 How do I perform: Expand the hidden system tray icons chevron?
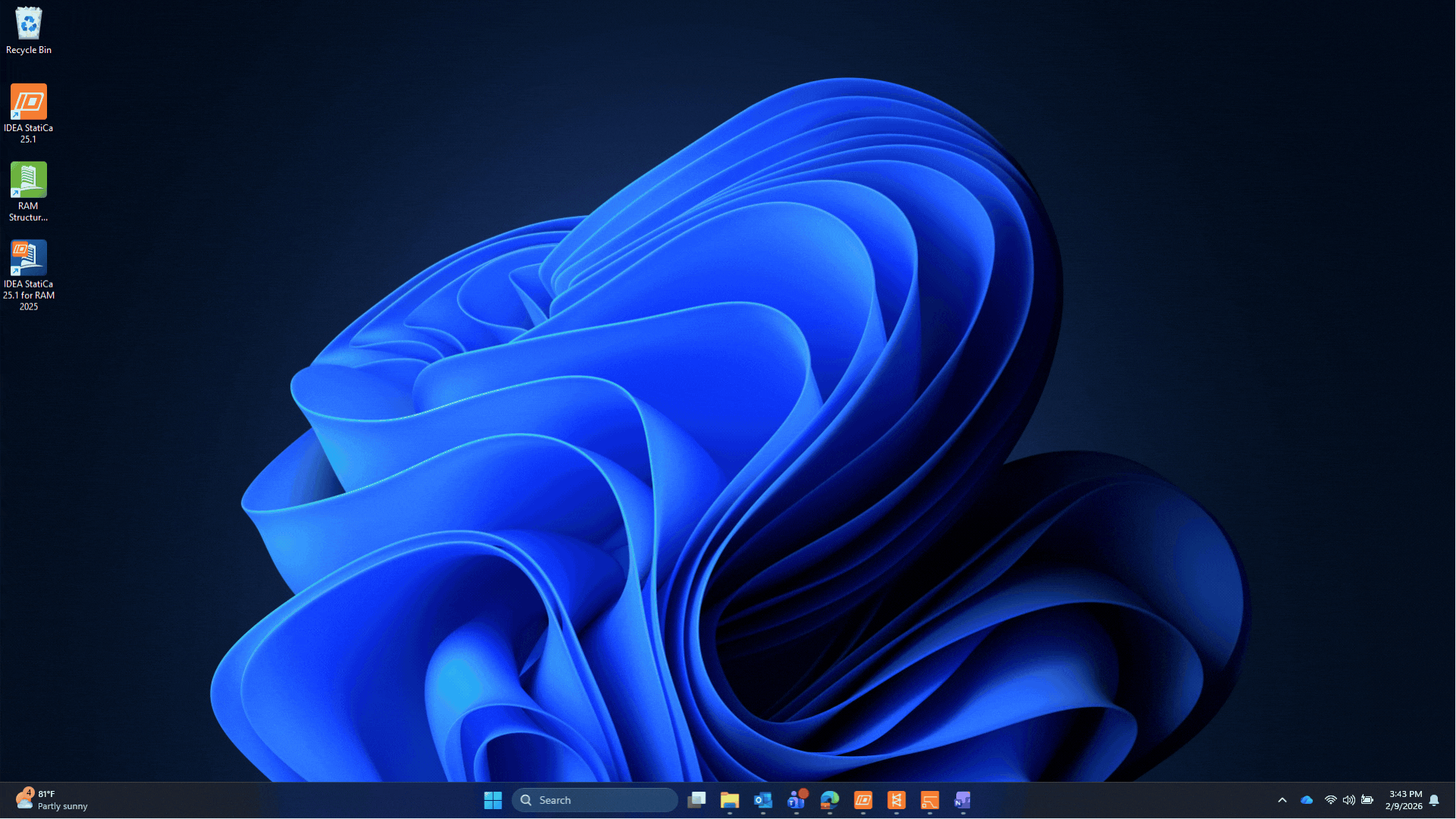(1282, 800)
